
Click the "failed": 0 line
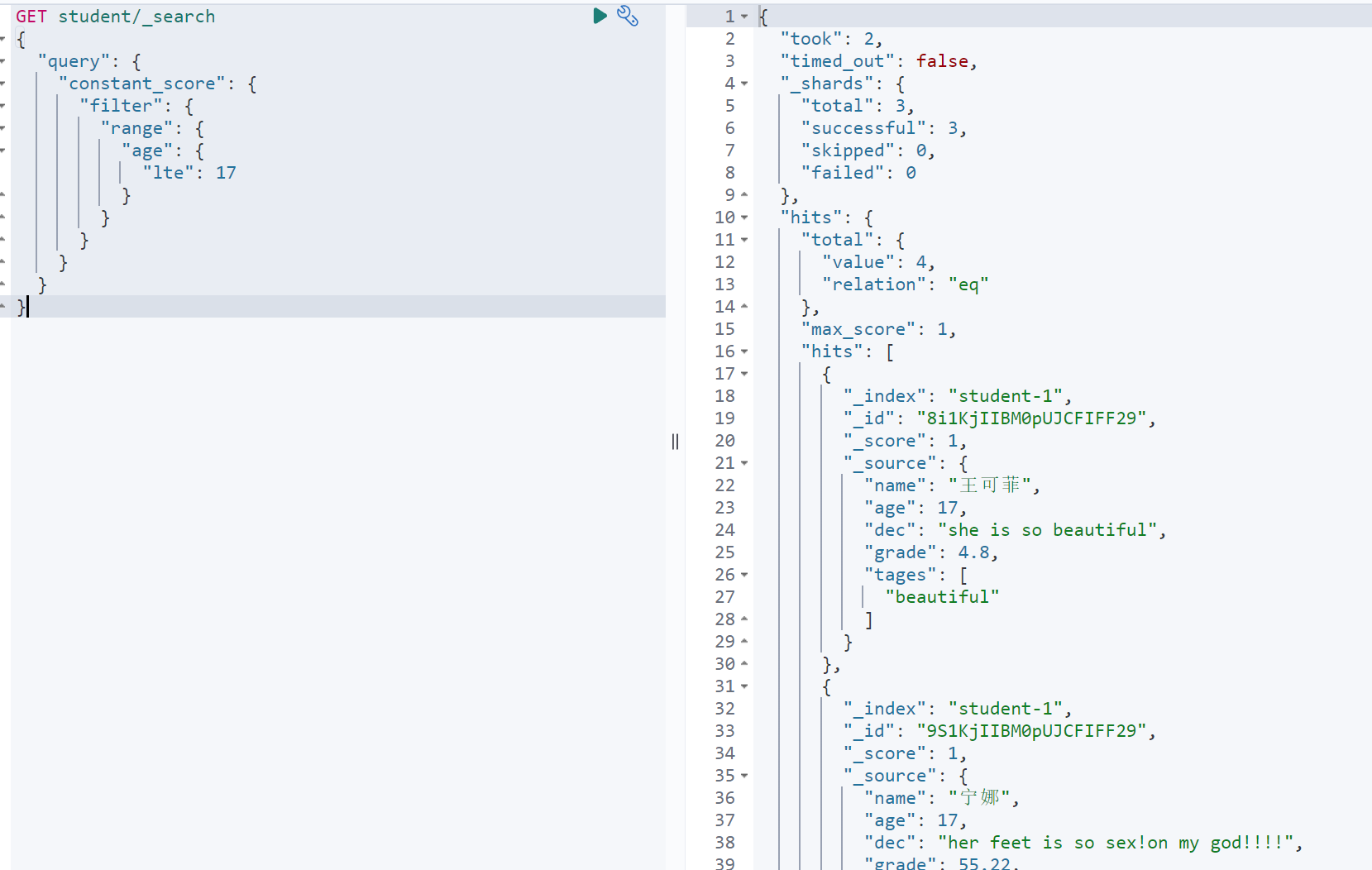click(x=858, y=173)
